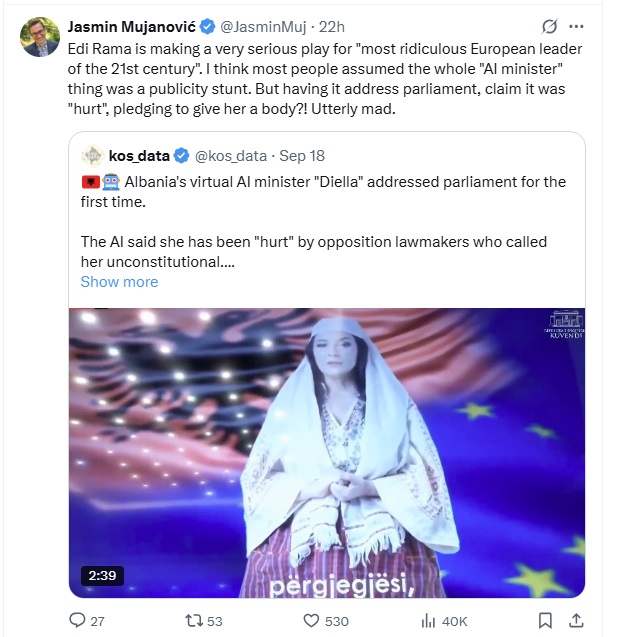The image size is (630, 637).
Task: Click Jasmin Mujanović's blue verified badge
Action: coord(208,27)
